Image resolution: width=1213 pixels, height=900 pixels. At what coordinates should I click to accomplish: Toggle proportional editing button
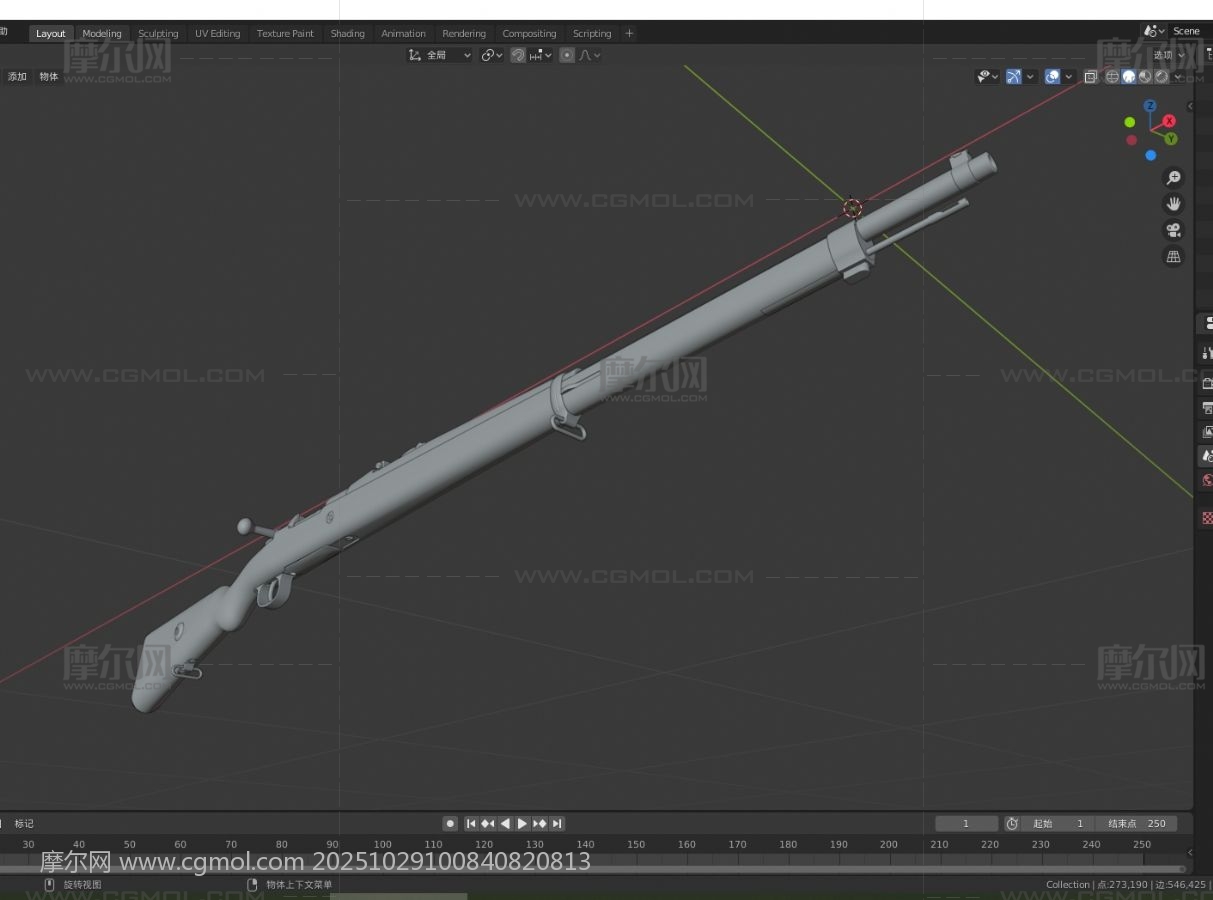pyautogui.click(x=567, y=56)
